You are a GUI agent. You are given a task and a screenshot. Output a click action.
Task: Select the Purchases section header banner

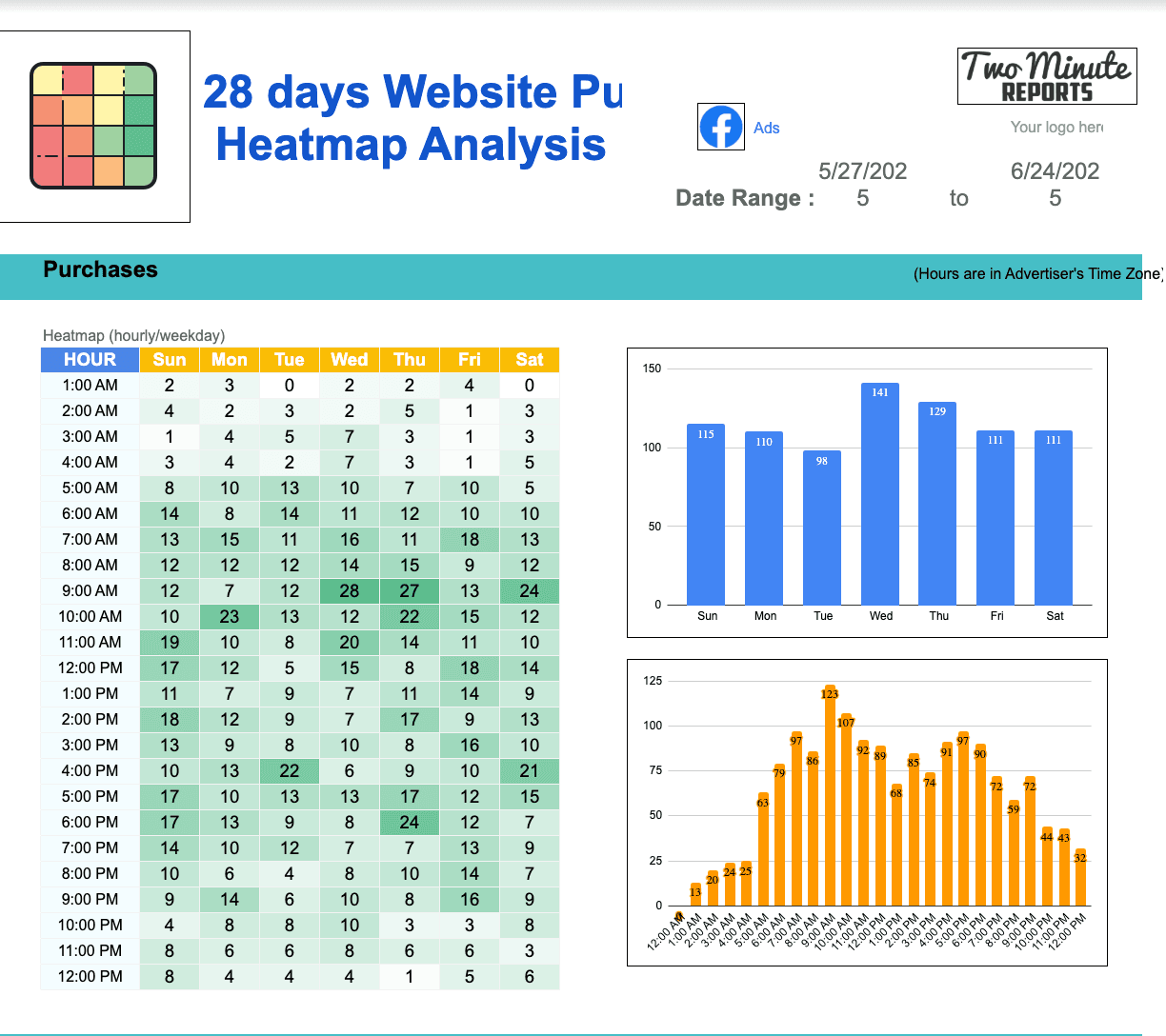click(100, 270)
